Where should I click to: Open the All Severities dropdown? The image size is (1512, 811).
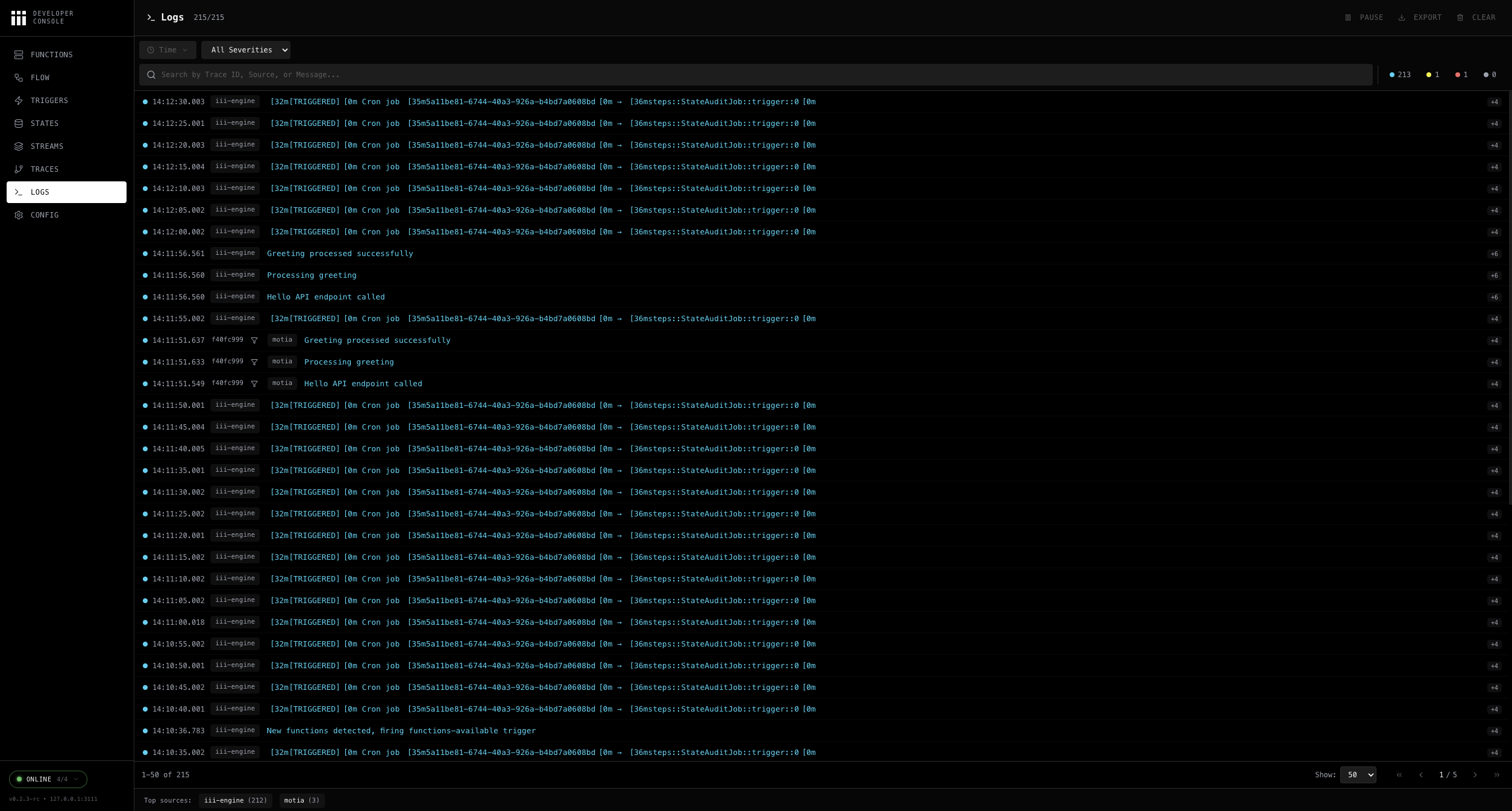tap(246, 50)
